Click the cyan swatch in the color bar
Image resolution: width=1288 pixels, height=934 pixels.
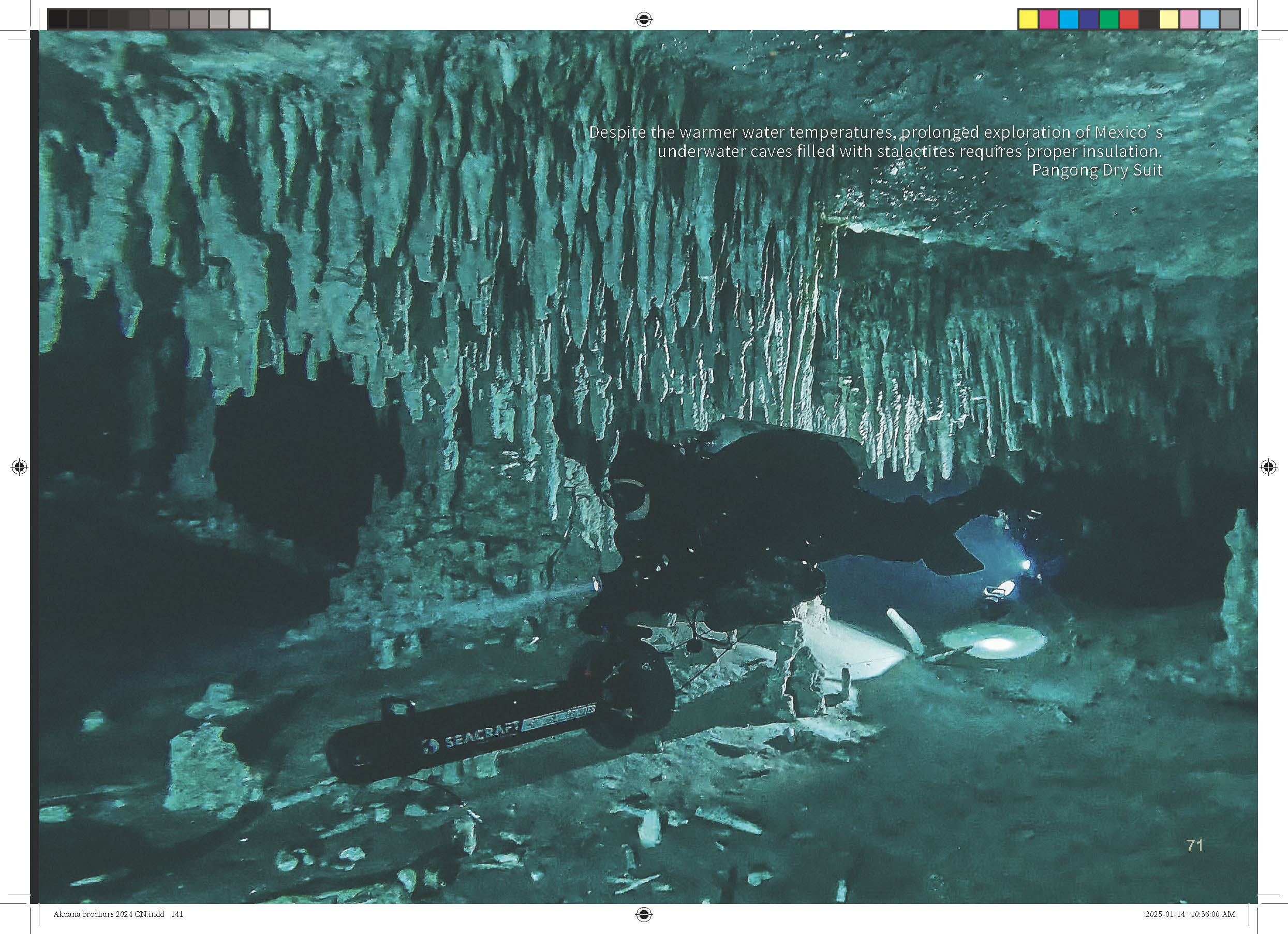coord(1068,19)
